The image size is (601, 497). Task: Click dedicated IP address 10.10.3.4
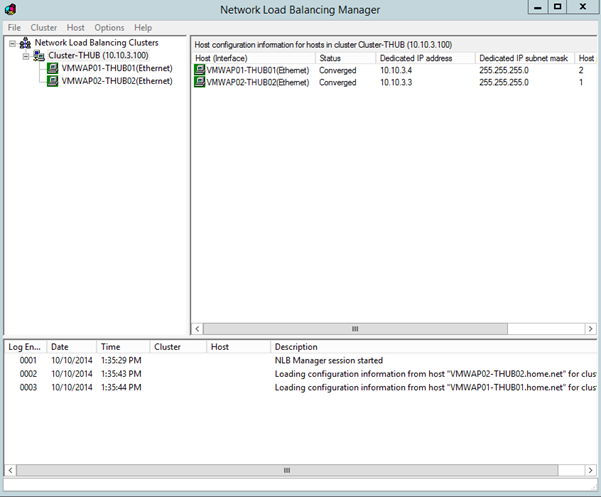(x=396, y=70)
